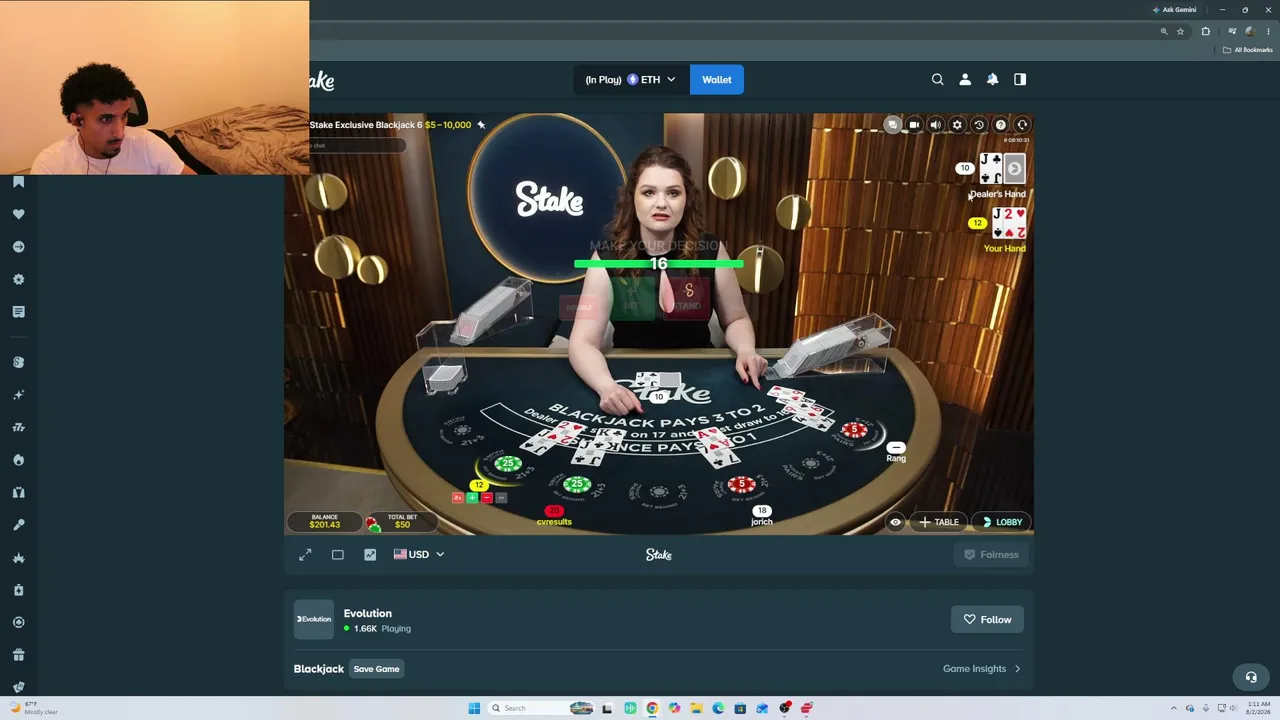Open the help question mark icon

[1000, 125]
